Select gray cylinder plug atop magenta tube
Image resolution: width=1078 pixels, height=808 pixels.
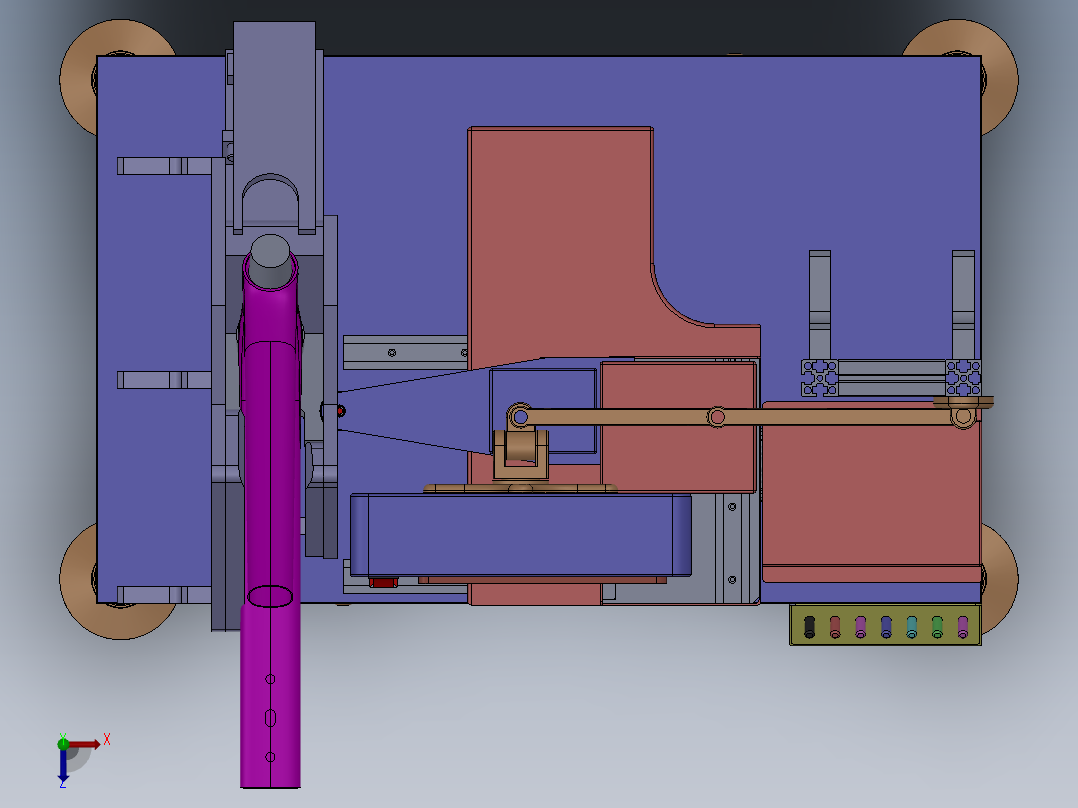[270, 261]
